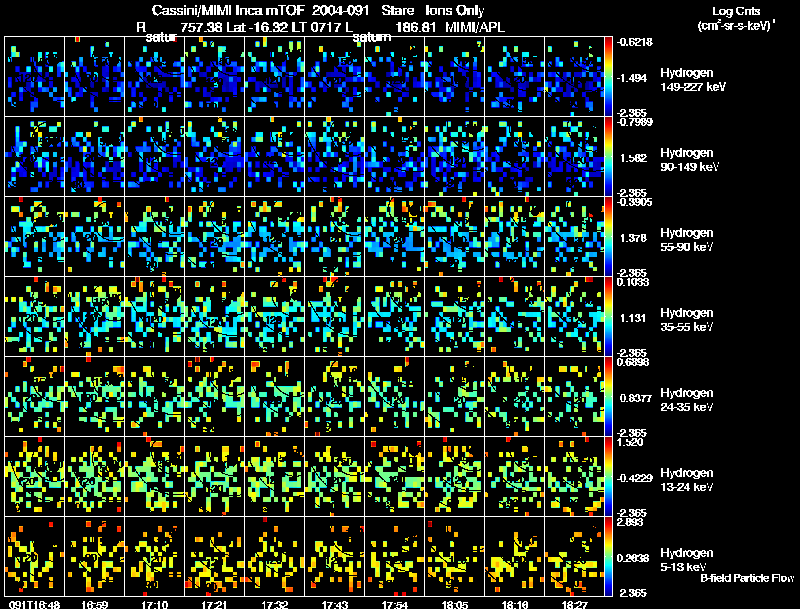Image resolution: width=800 pixels, height=609 pixels.
Task: Open the 35-55 keV image panel at 18:16
Action: [x=515, y=317]
